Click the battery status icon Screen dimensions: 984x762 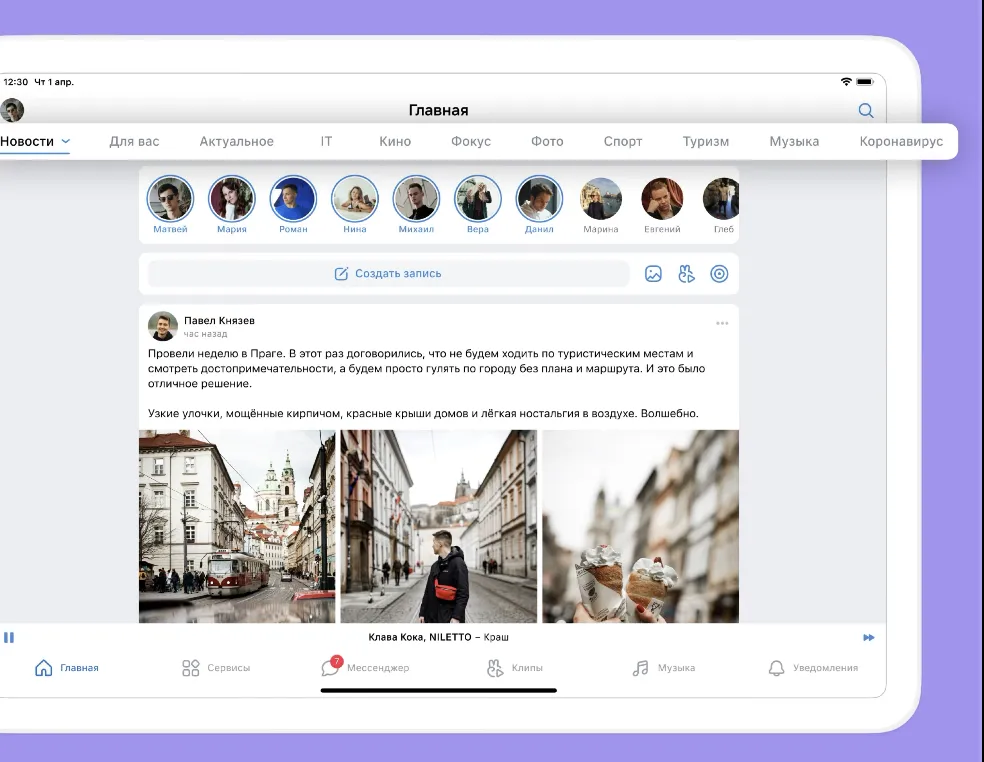click(x=865, y=82)
